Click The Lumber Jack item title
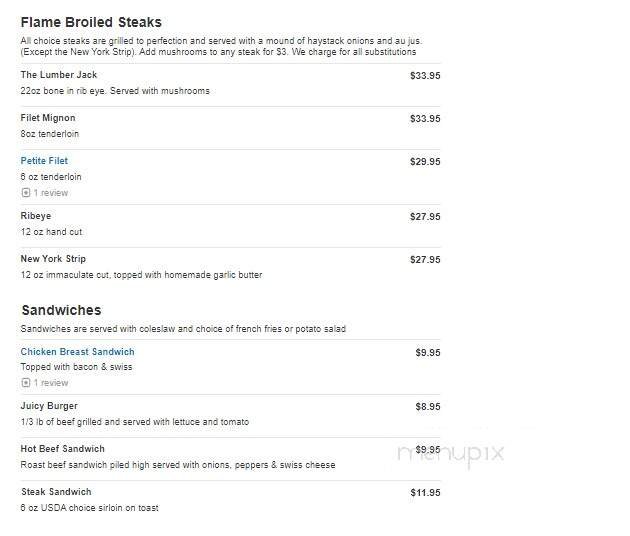 coord(59,75)
